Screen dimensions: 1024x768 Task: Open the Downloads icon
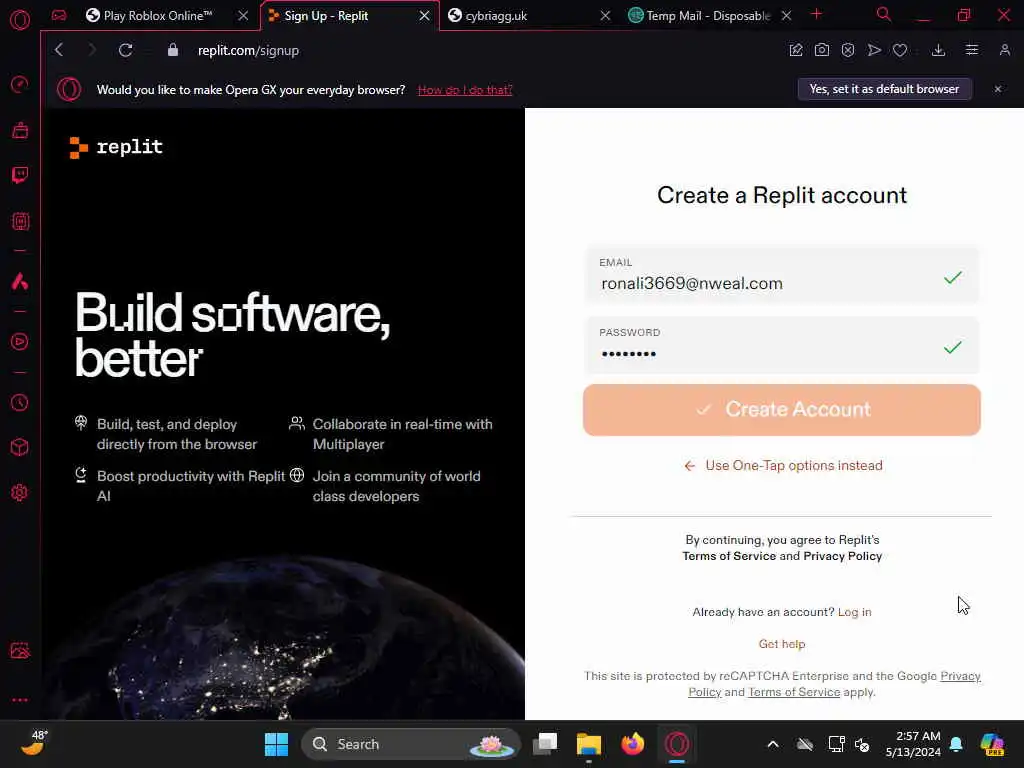[x=938, y=50]
